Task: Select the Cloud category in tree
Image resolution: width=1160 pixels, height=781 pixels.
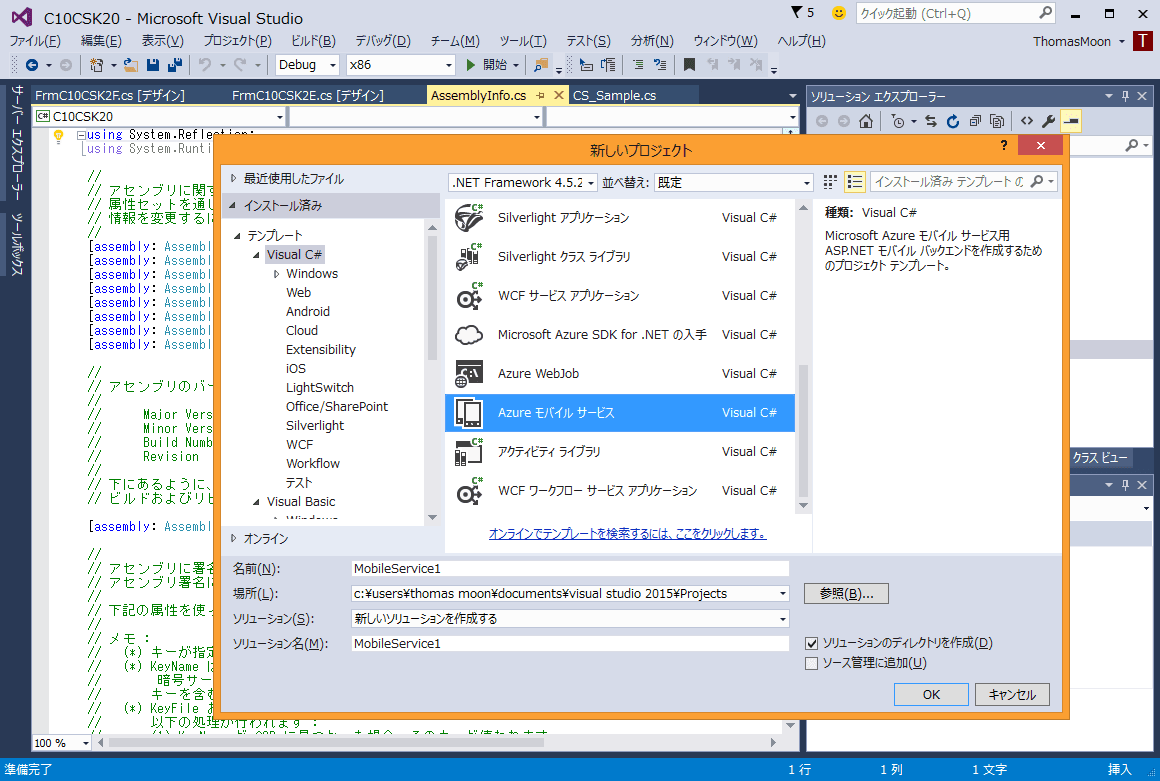Action: coord(302,331)
